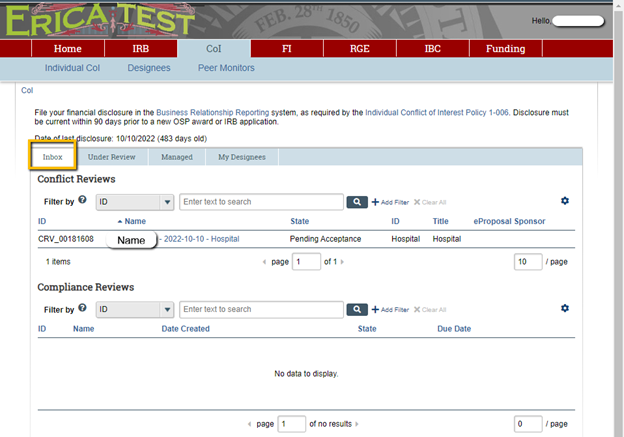Sort Compliance Reviews by Date Created
The image size is (624, 437).
coord(185,329)
